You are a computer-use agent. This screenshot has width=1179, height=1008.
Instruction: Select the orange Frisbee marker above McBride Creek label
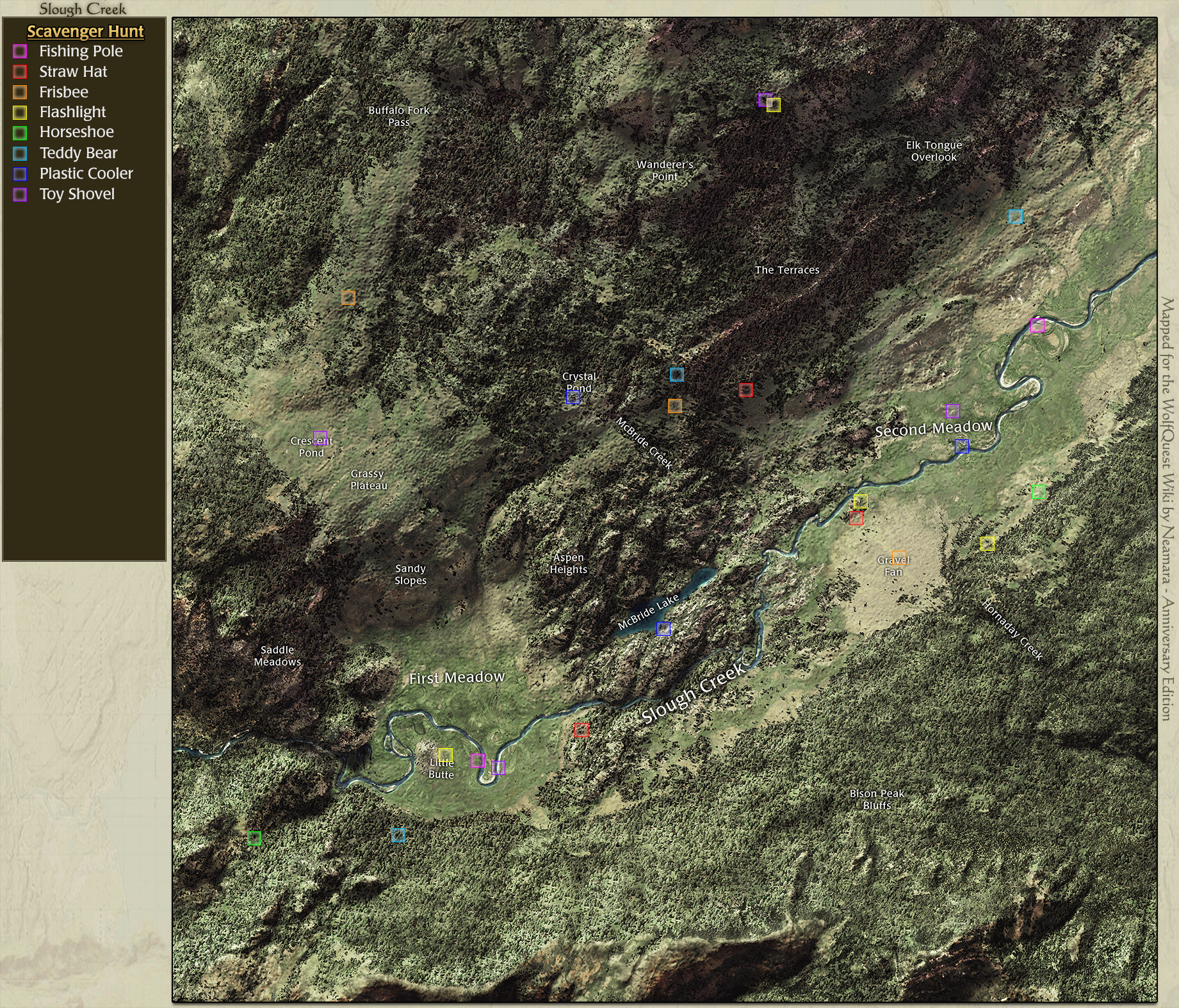click(675, 406)
